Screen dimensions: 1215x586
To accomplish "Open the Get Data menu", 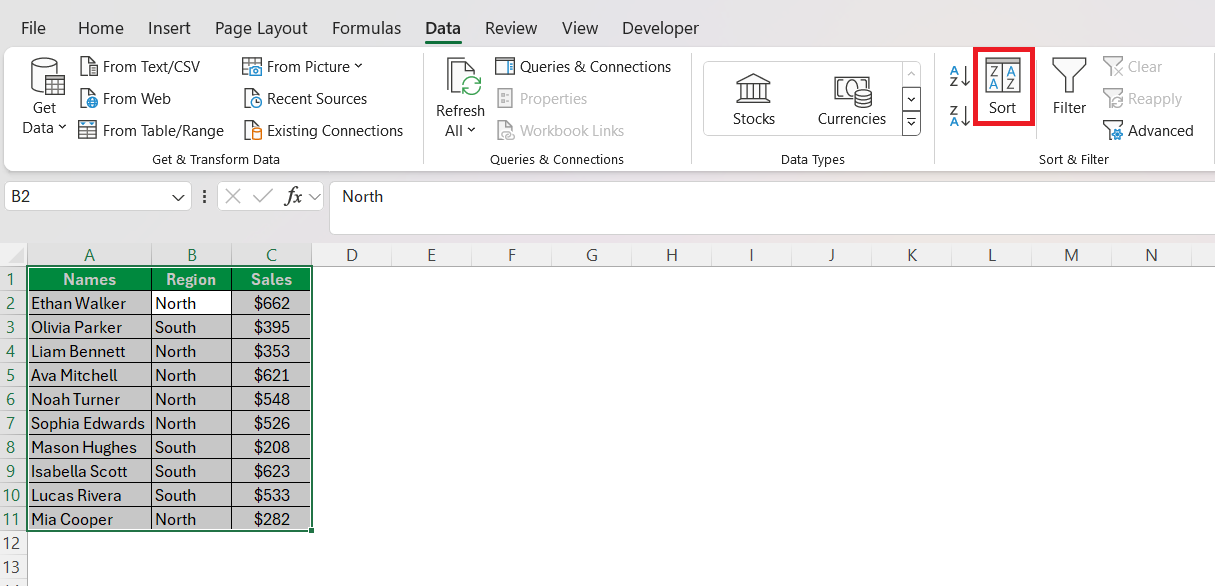I will tap(45, 98).
